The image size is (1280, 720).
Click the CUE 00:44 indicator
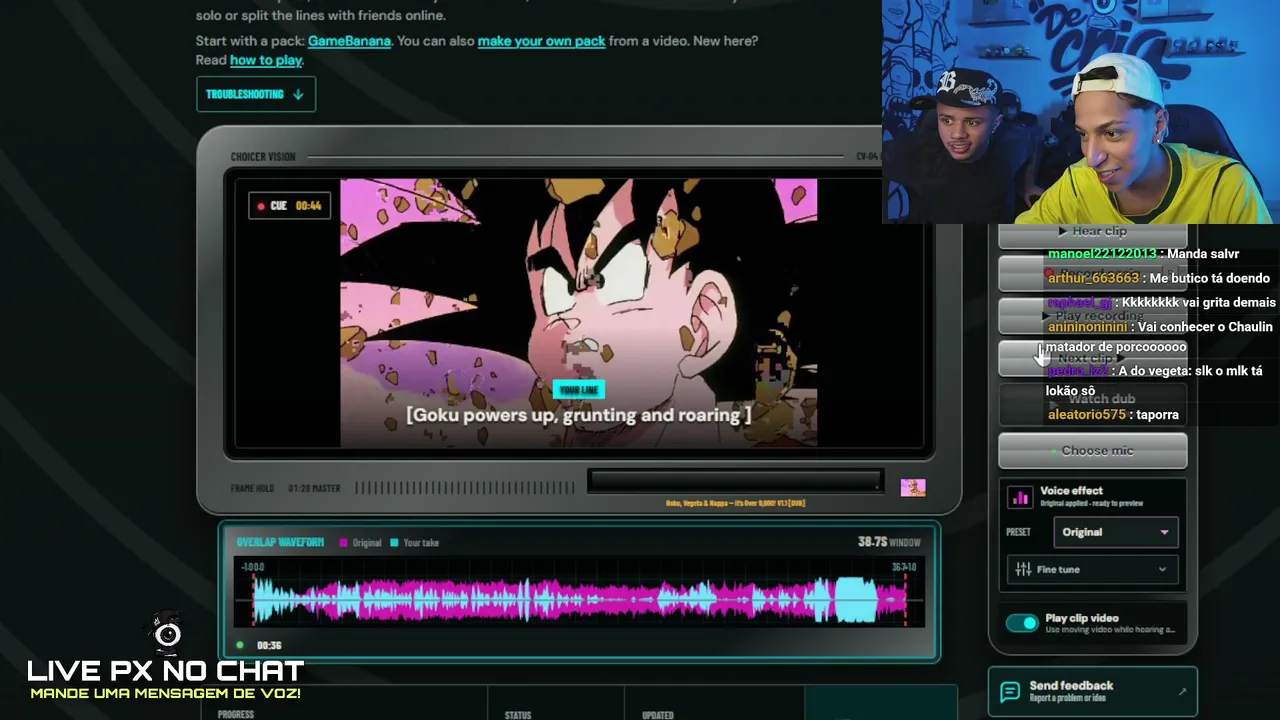(290, 206)
